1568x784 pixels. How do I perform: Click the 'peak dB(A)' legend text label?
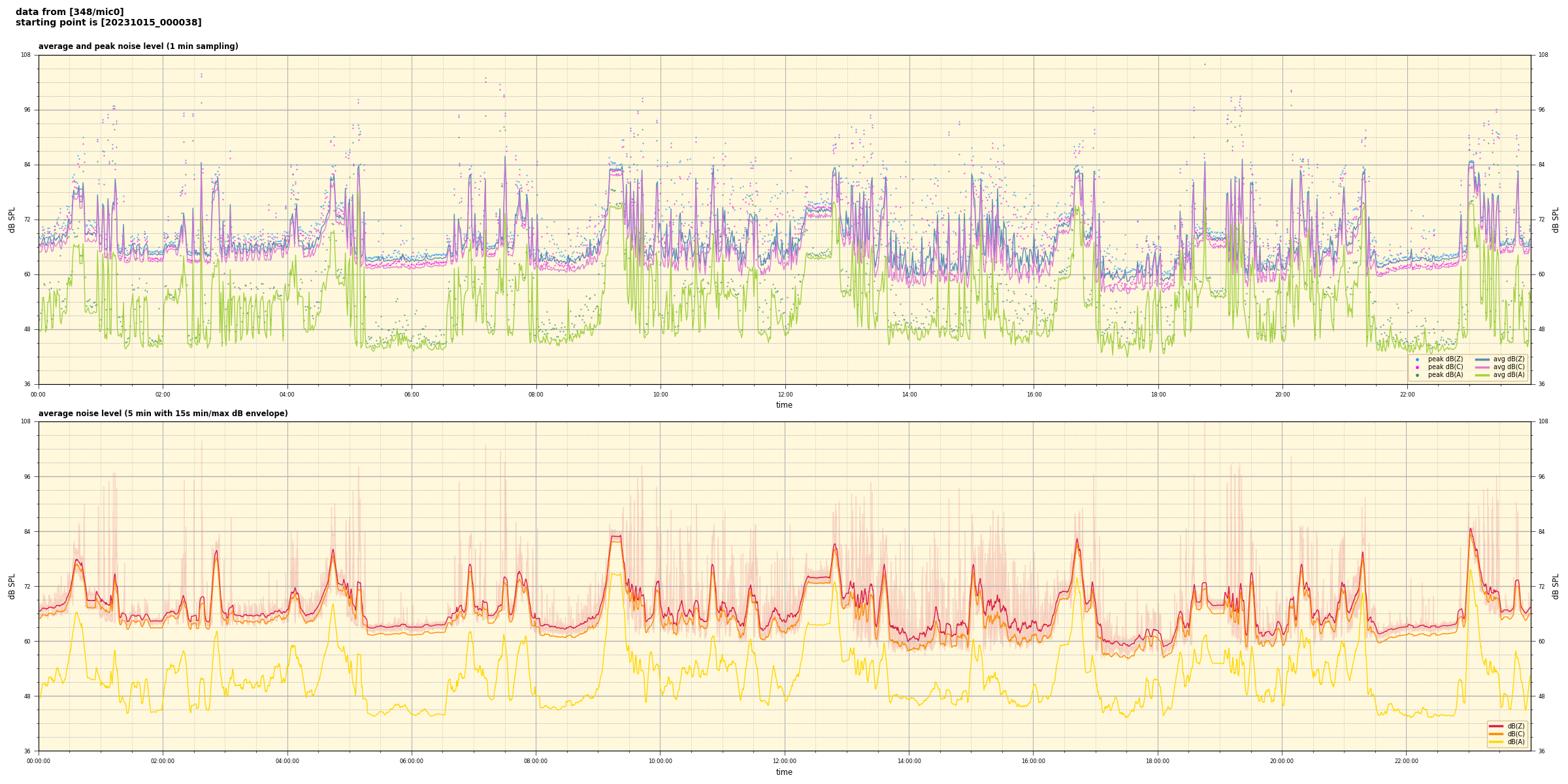tap(1445, 375)
